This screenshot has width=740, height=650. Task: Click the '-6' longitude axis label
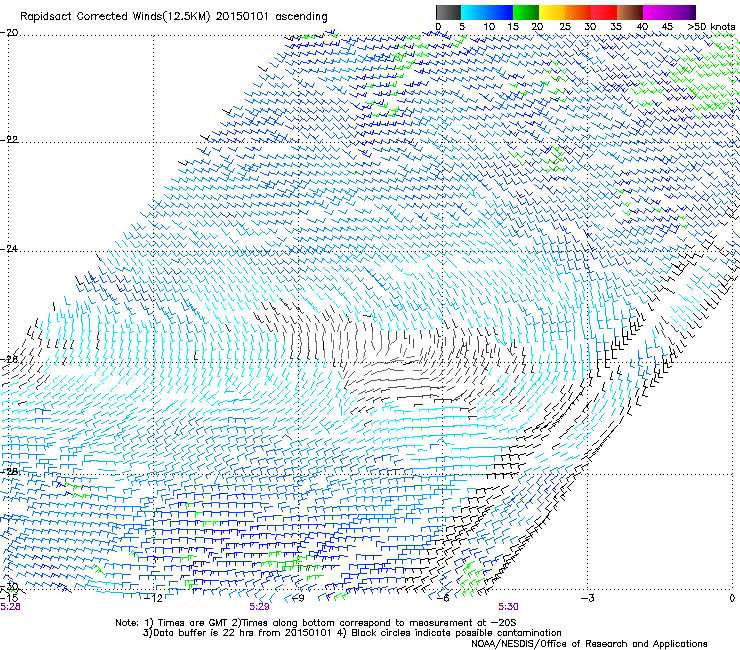pyautogui.click(x=442, y=598)
